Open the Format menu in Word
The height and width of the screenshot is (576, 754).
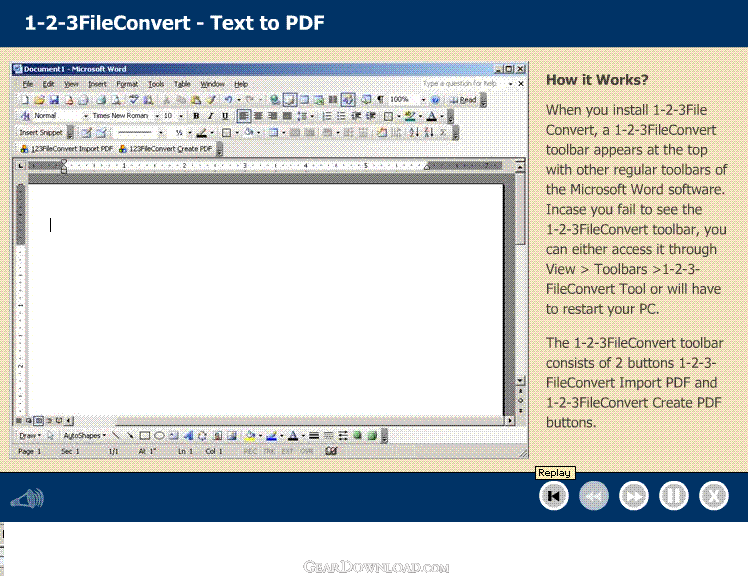(x=127, y=84)
